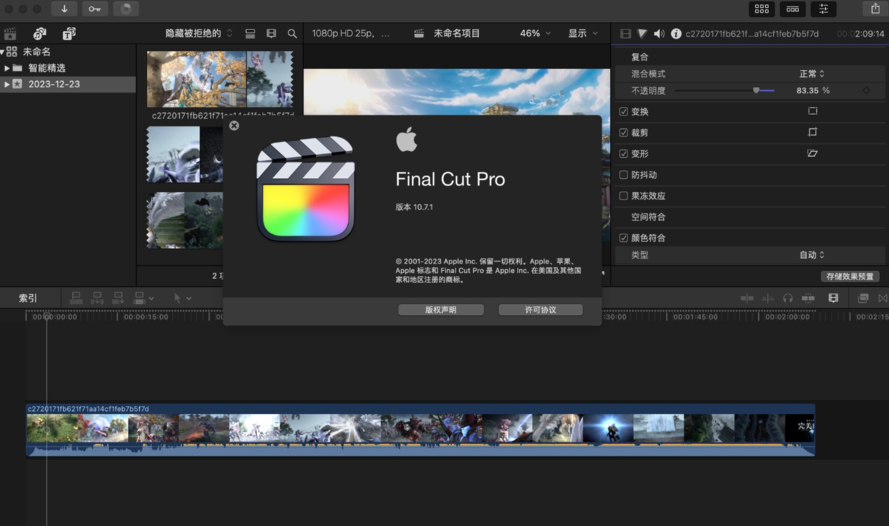Viewport: 889px width, 526px height.
Task: Insert clip into the timeline button
Action: point(97,298)
